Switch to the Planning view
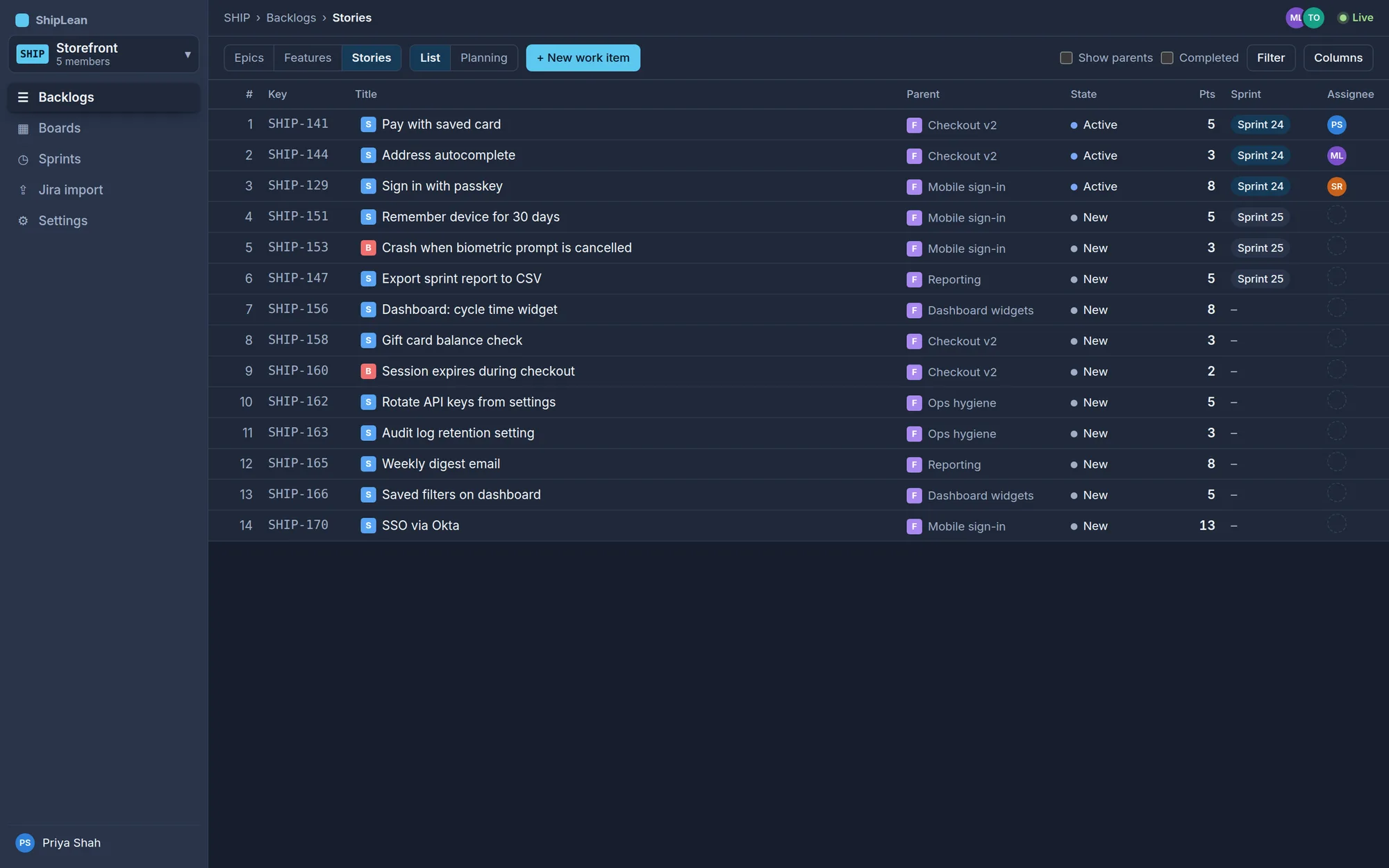The height and width of the screenshot is (868, 1389). coord(483,58)
